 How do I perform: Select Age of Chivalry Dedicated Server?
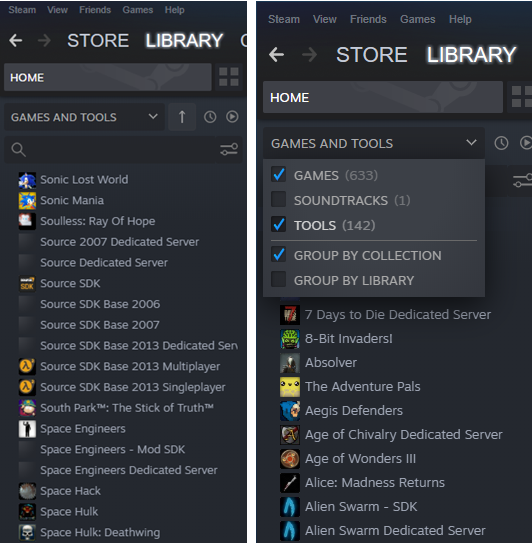click(x=404, y=435)
